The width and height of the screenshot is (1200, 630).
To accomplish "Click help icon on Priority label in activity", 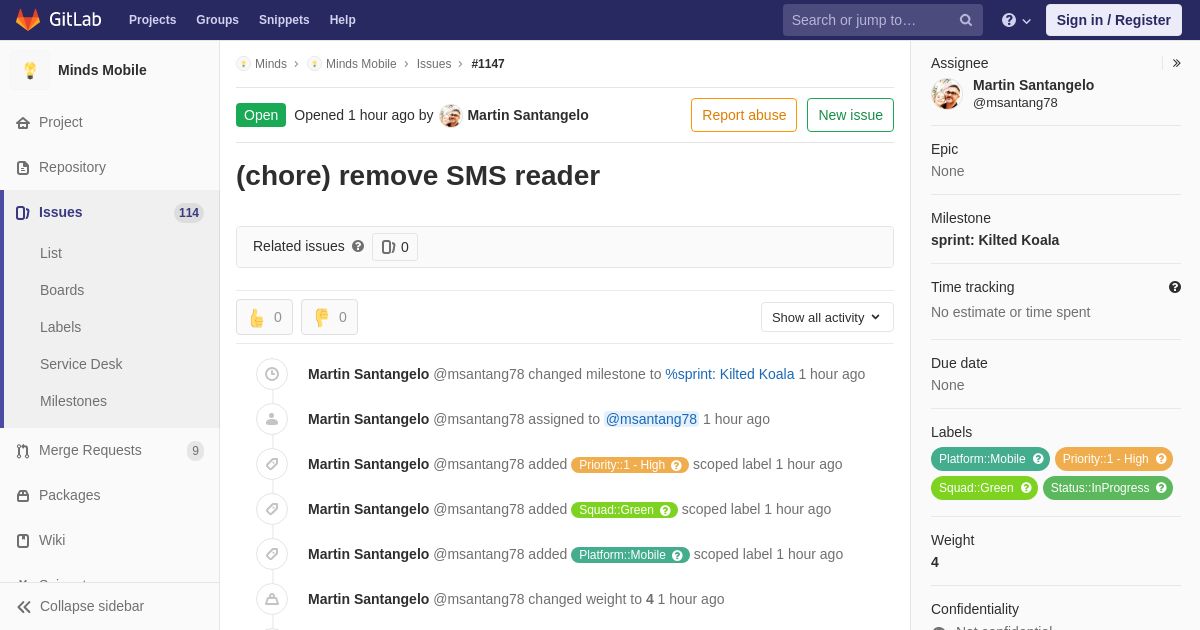I will click(676, 465).
